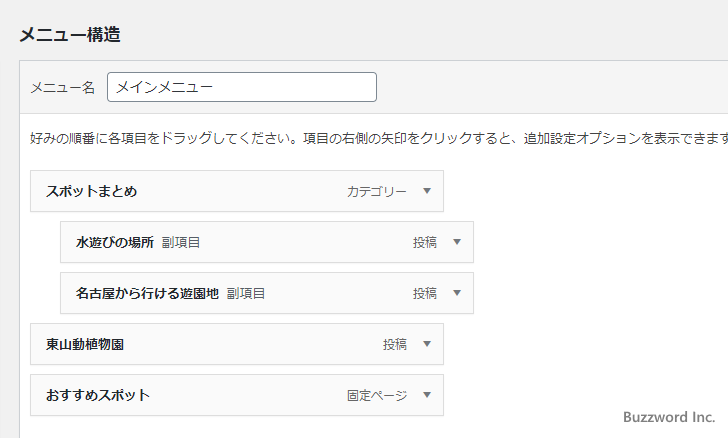Click the メニュー名 field label
728x438 pixels.
[x=62, y=88]
